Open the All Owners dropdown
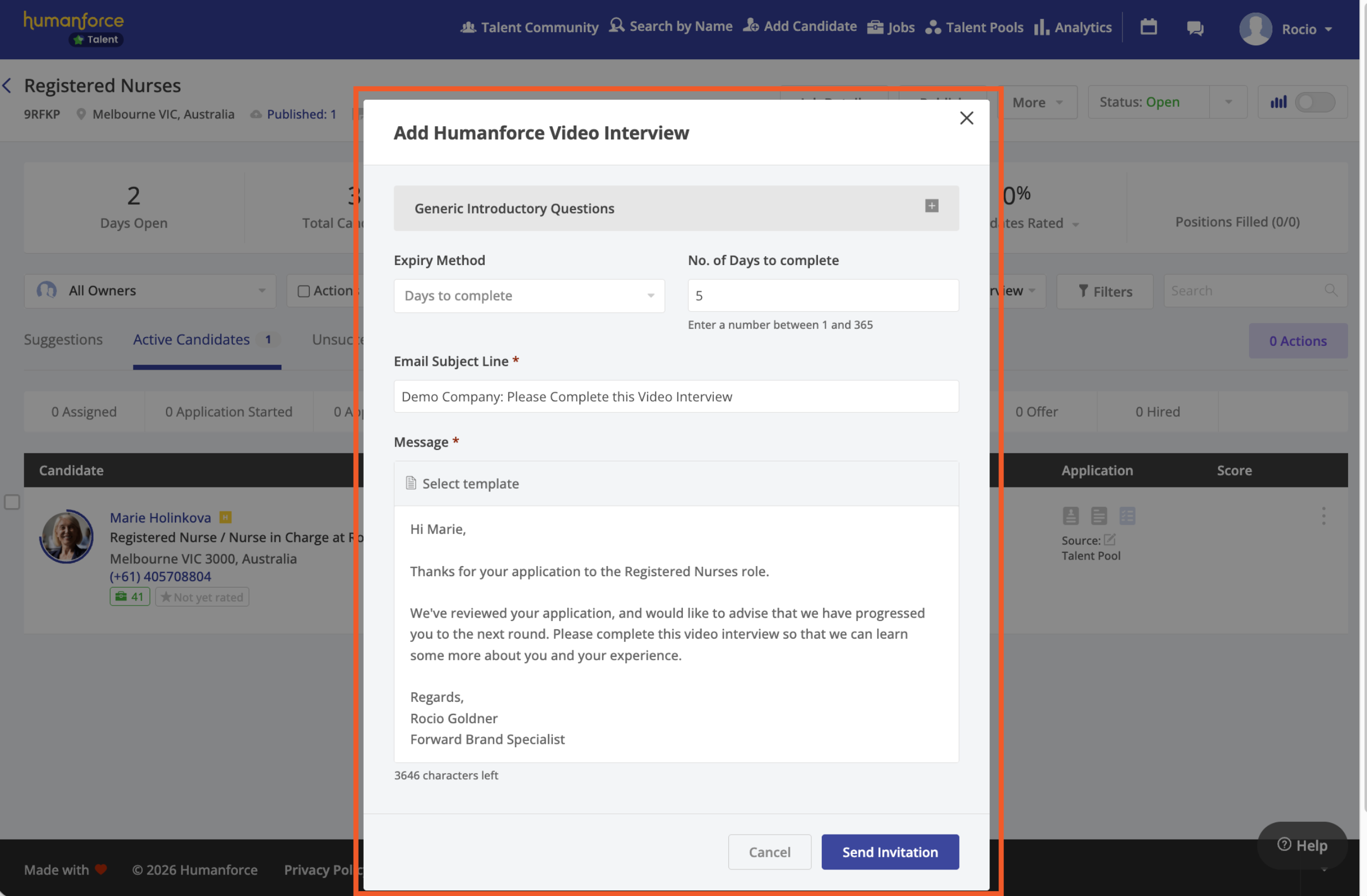The image size is (1367, 896). click(150, 291)
